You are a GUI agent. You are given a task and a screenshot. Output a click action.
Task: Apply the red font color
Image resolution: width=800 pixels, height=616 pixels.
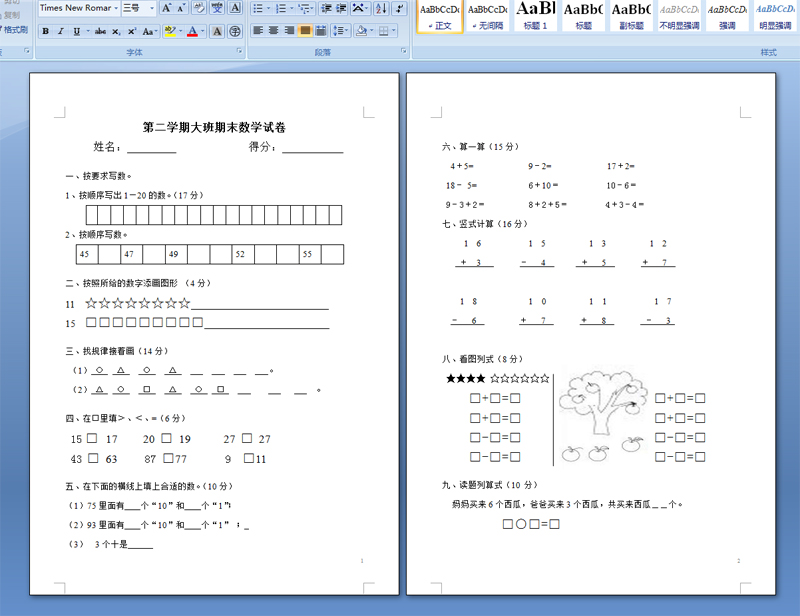point(192,31)
